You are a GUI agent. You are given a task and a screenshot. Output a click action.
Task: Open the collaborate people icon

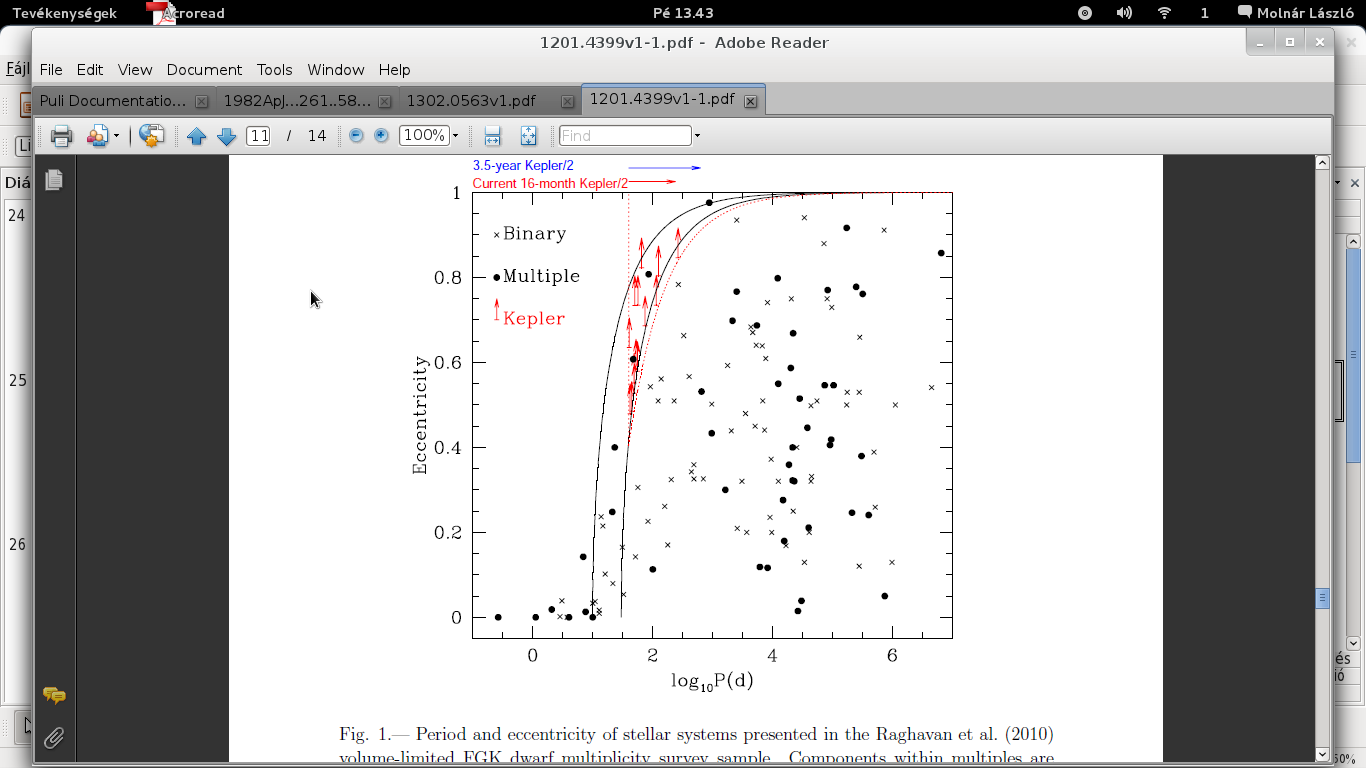[x=98, y=136]
